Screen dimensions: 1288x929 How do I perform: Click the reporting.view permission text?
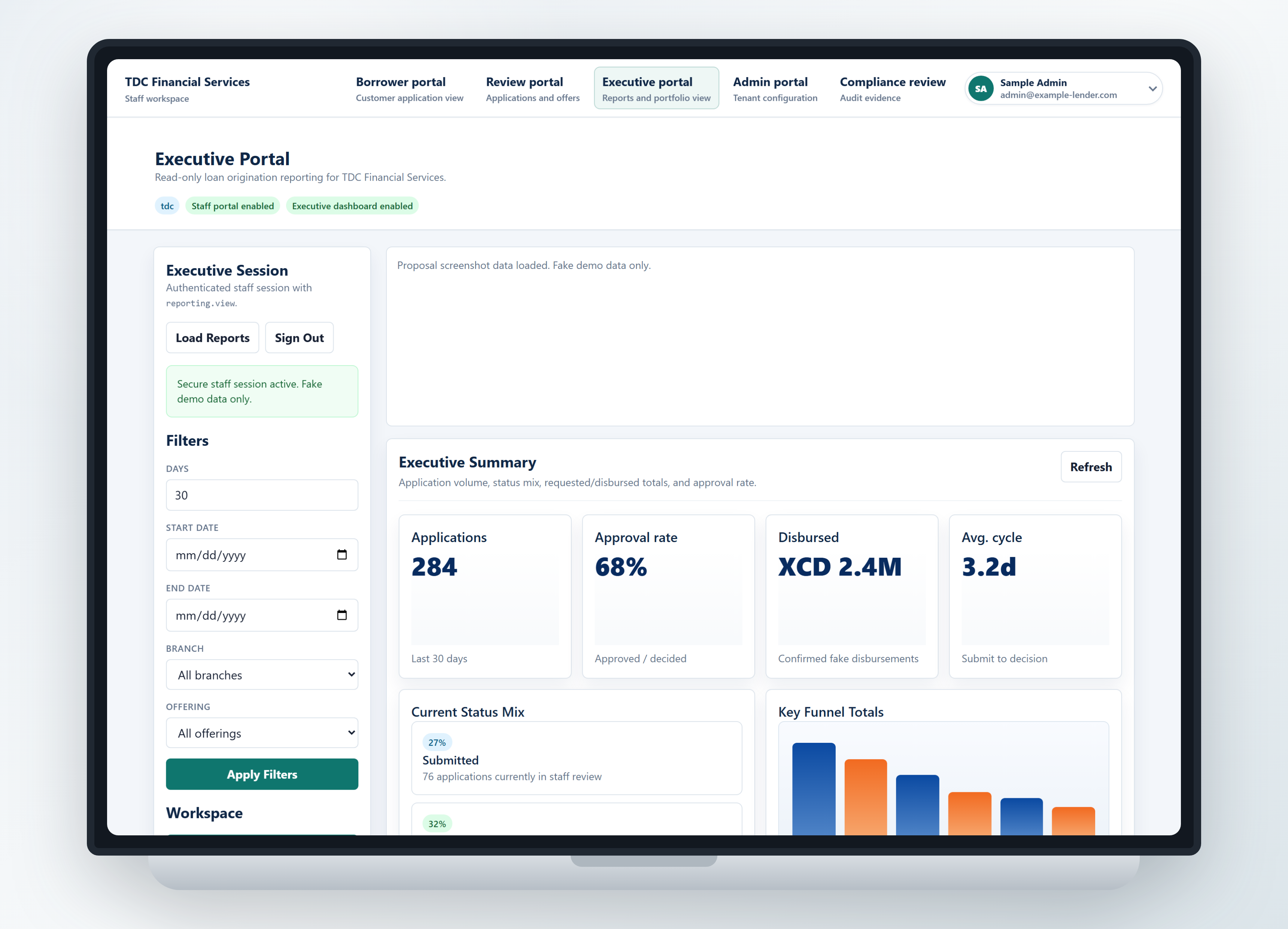pos(200,303)
